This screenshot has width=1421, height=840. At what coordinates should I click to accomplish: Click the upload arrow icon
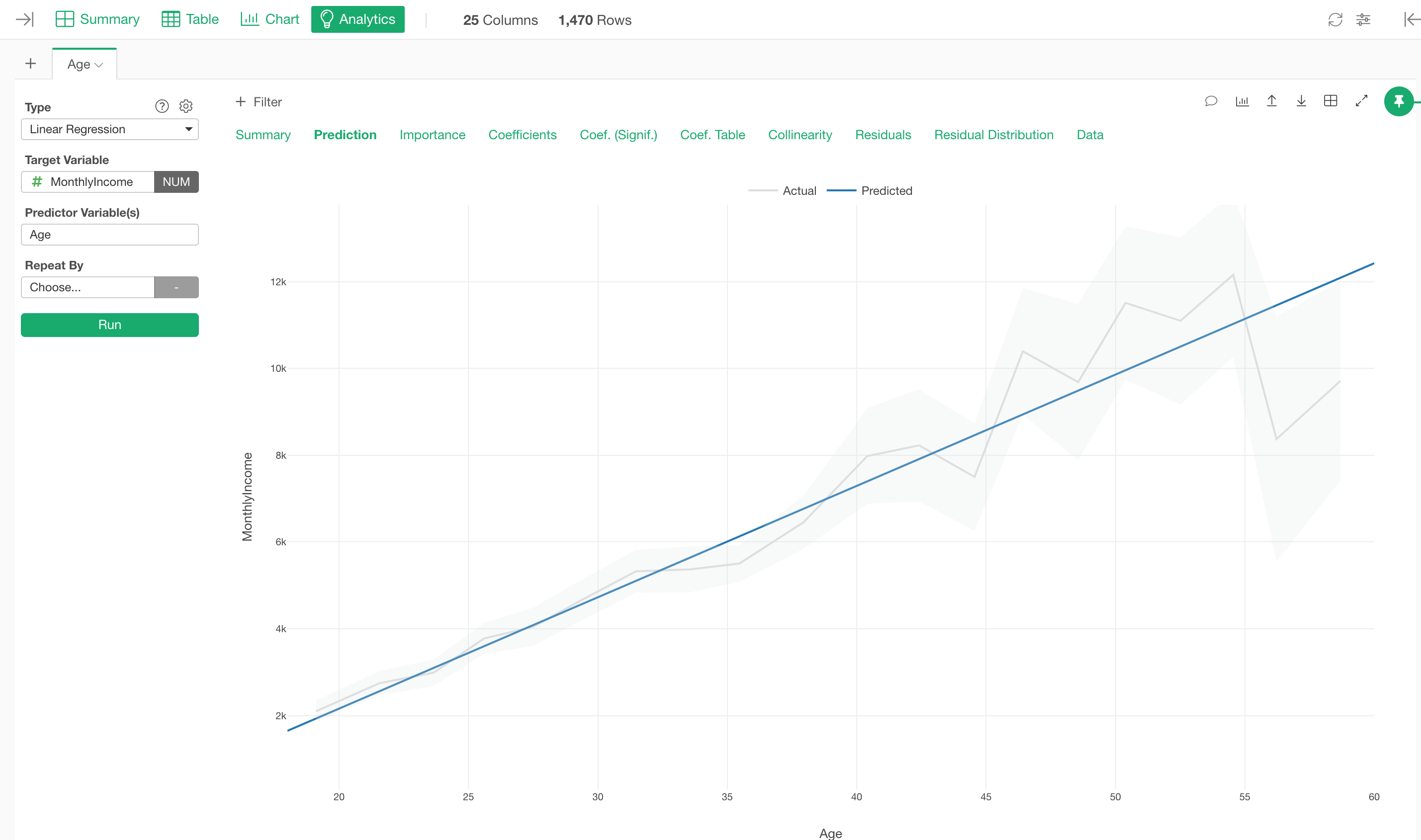1271,101
